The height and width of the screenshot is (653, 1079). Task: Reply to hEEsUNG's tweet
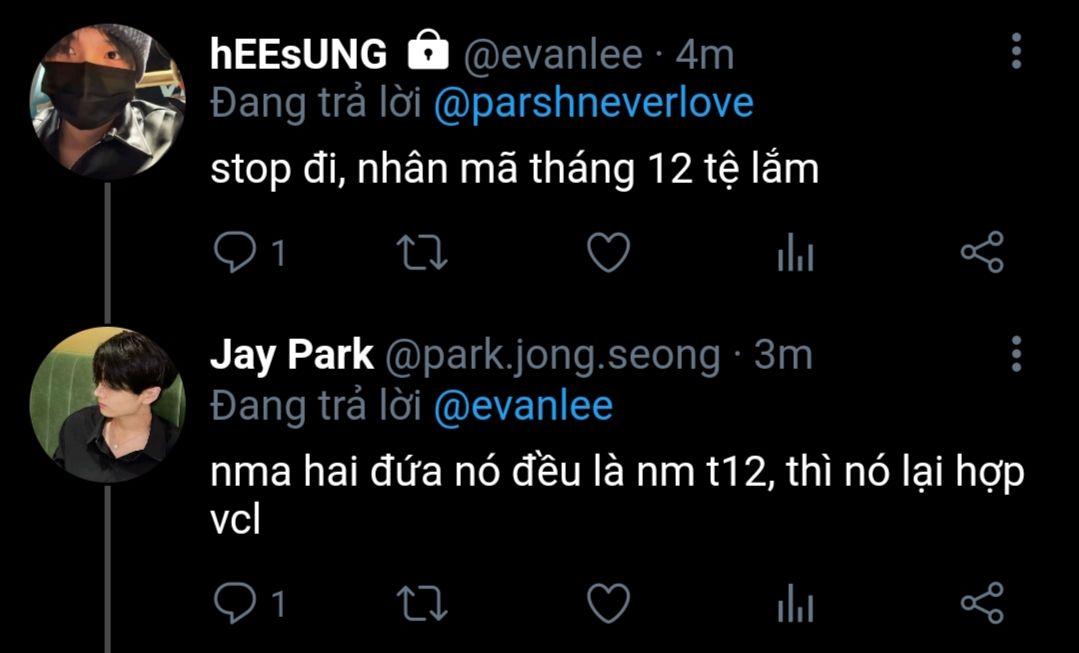(x=235, y=253)
